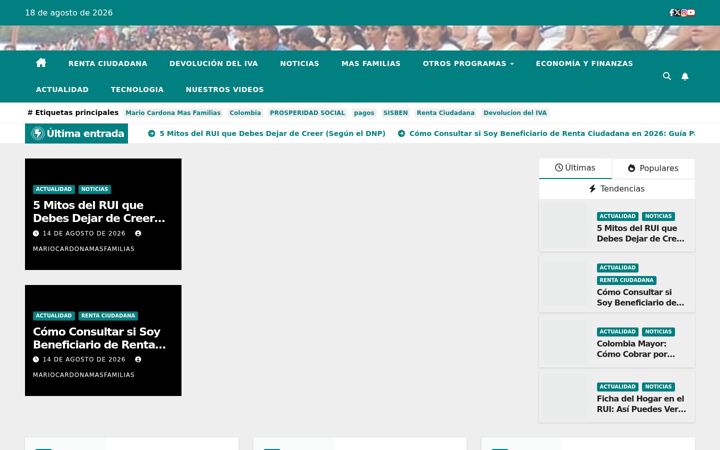This screenshot has width=720, height=450.
Task: Open Devolución del IVA menu item
Action: click(x=214, y=63)
